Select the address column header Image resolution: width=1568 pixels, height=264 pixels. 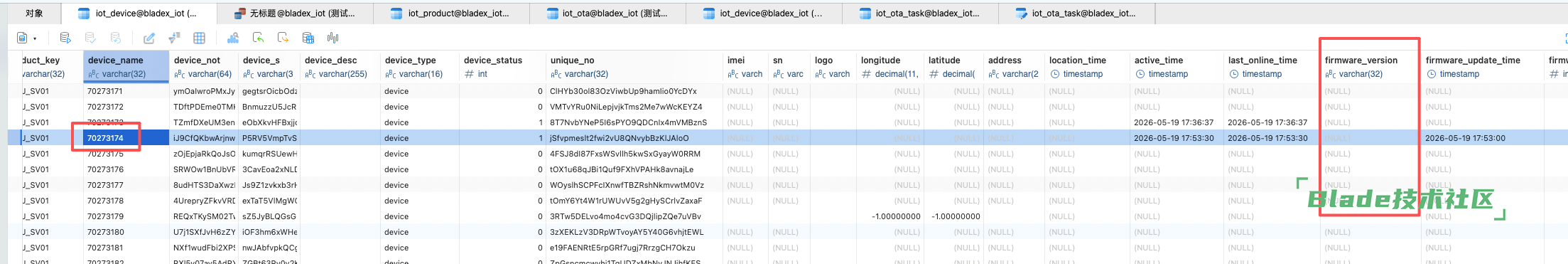[x=1014, y=67]
